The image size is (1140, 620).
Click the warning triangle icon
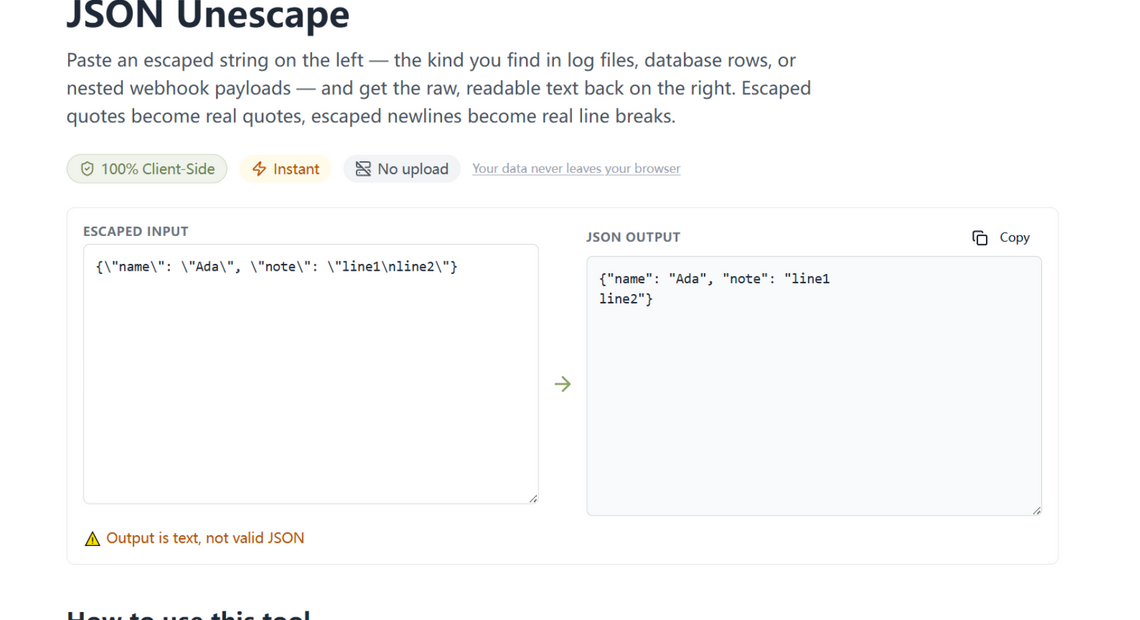[92, 539]
